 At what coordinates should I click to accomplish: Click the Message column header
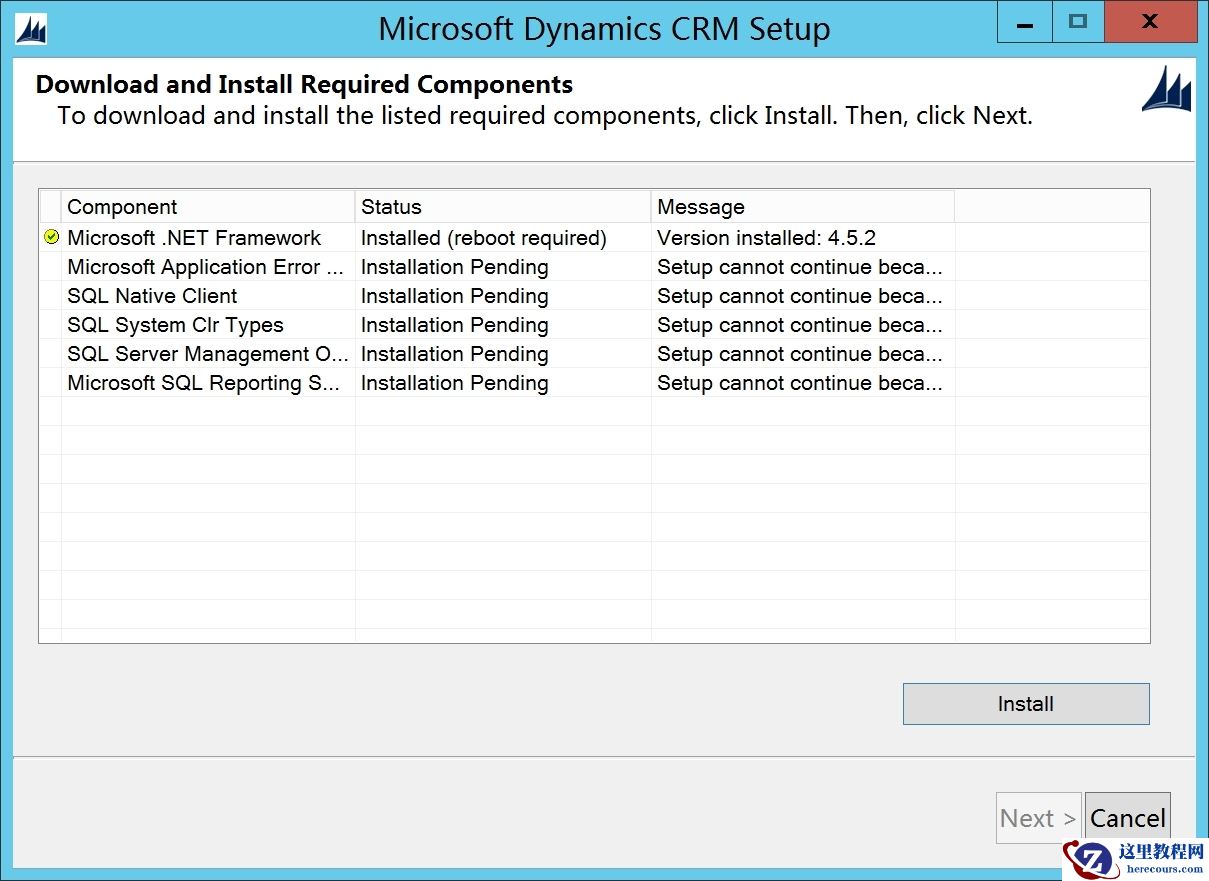click(700, 206)
